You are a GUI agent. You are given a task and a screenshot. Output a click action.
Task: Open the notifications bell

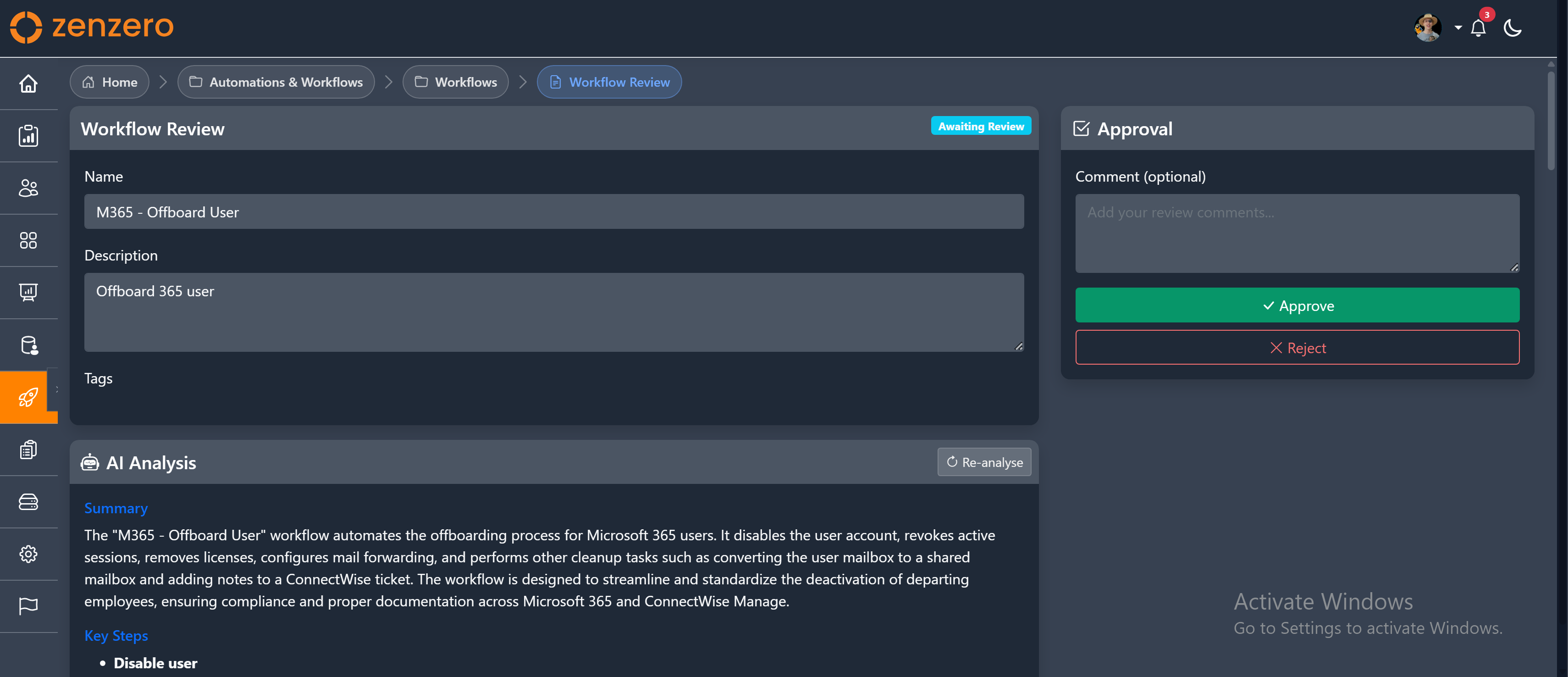click(1478, 28)
